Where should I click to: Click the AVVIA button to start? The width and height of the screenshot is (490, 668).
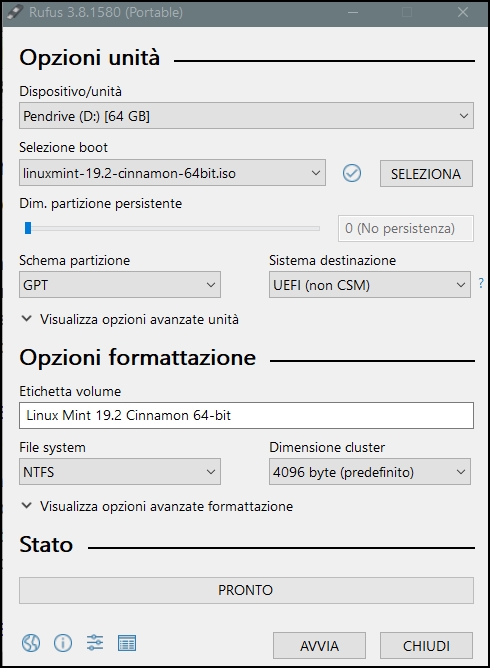tap(319, 645)
